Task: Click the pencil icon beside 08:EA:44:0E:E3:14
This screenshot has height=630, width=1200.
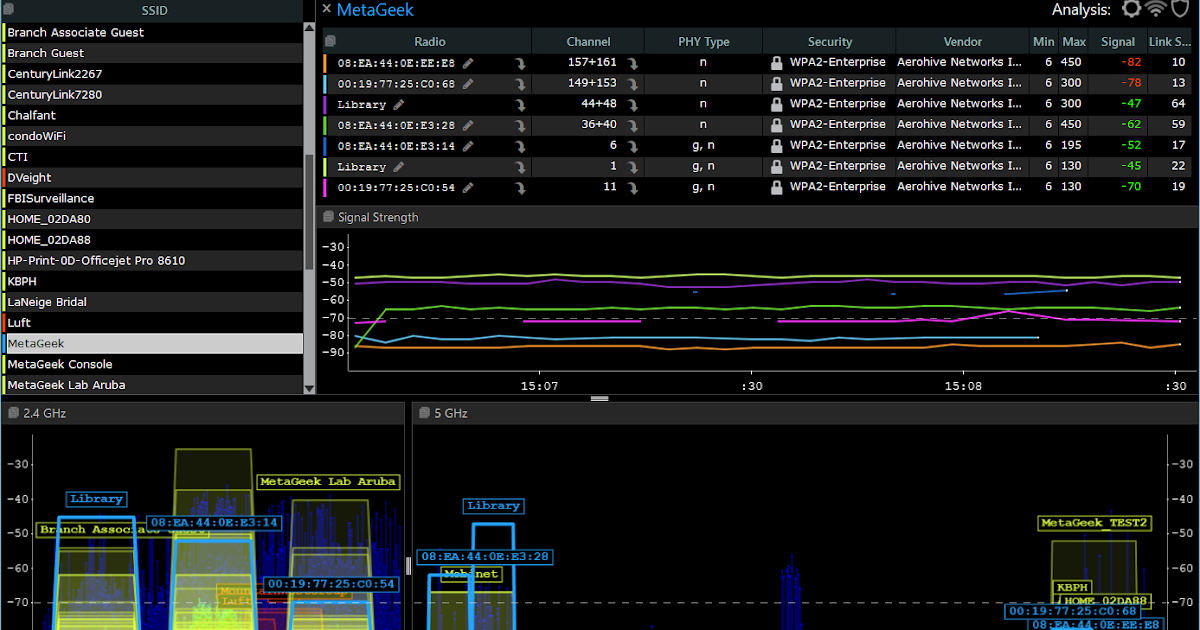Action: click(x=468, y=145)
